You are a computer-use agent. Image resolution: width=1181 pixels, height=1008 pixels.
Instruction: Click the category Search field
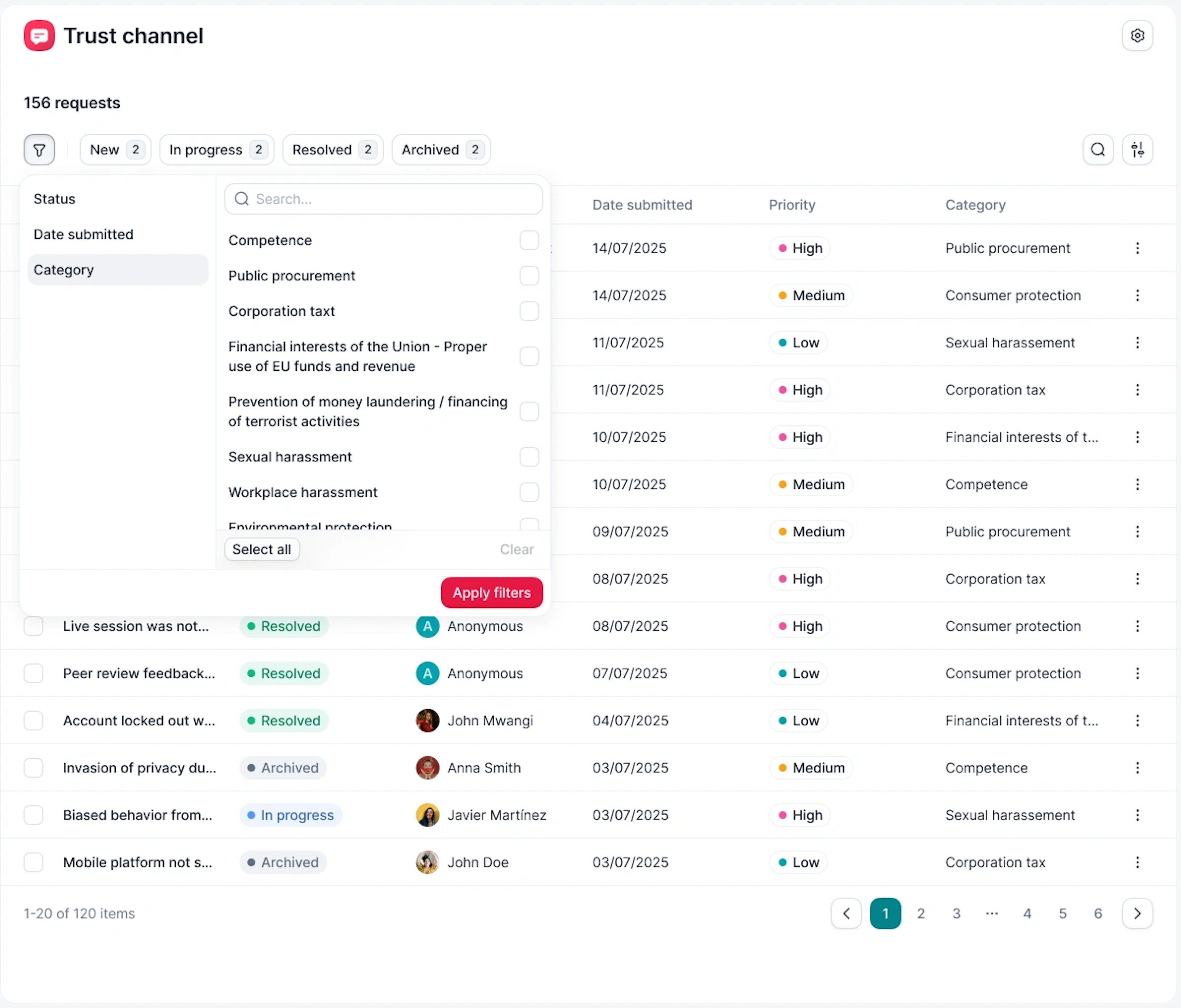click(384, 199)
